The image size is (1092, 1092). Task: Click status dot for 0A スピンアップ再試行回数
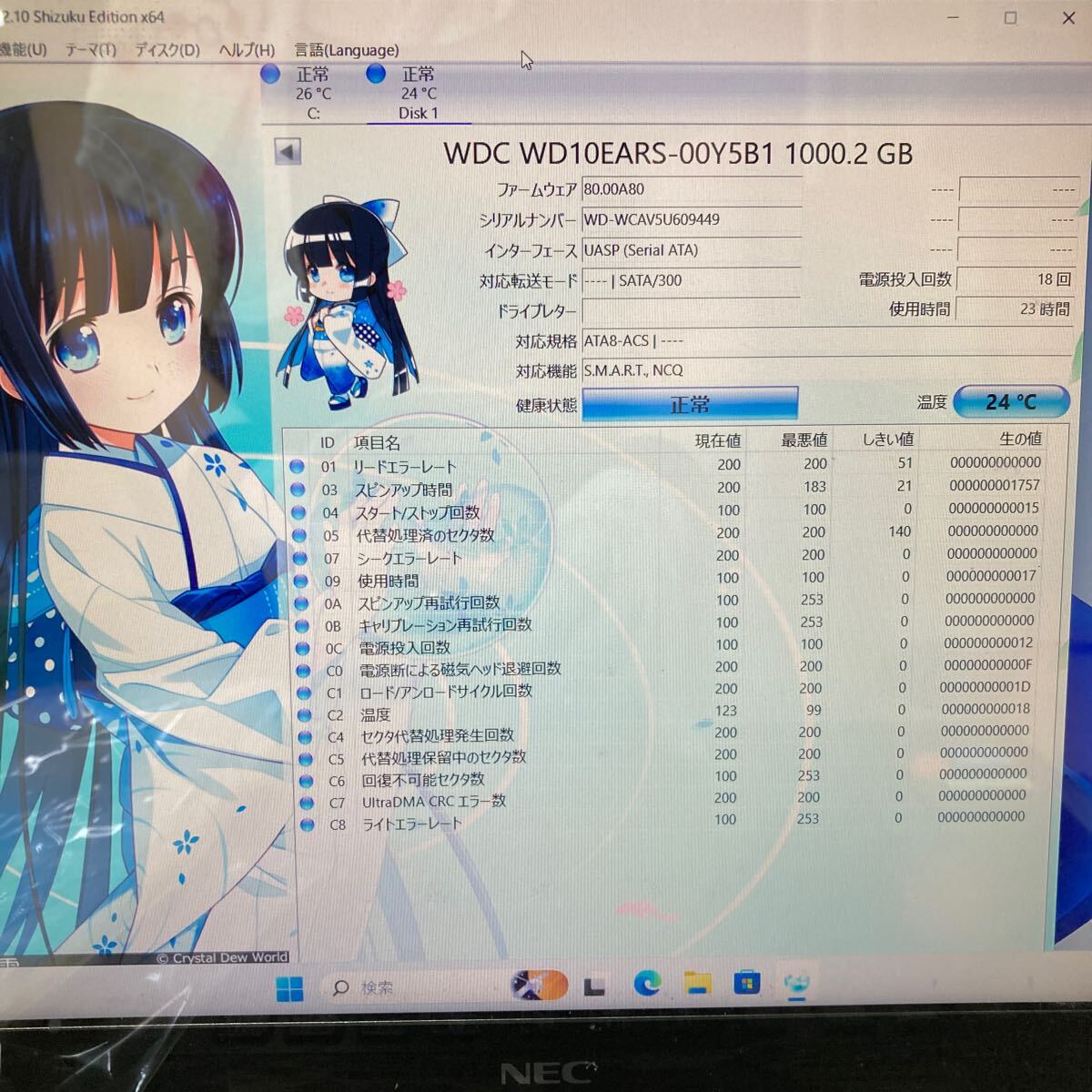coord(302,603)
